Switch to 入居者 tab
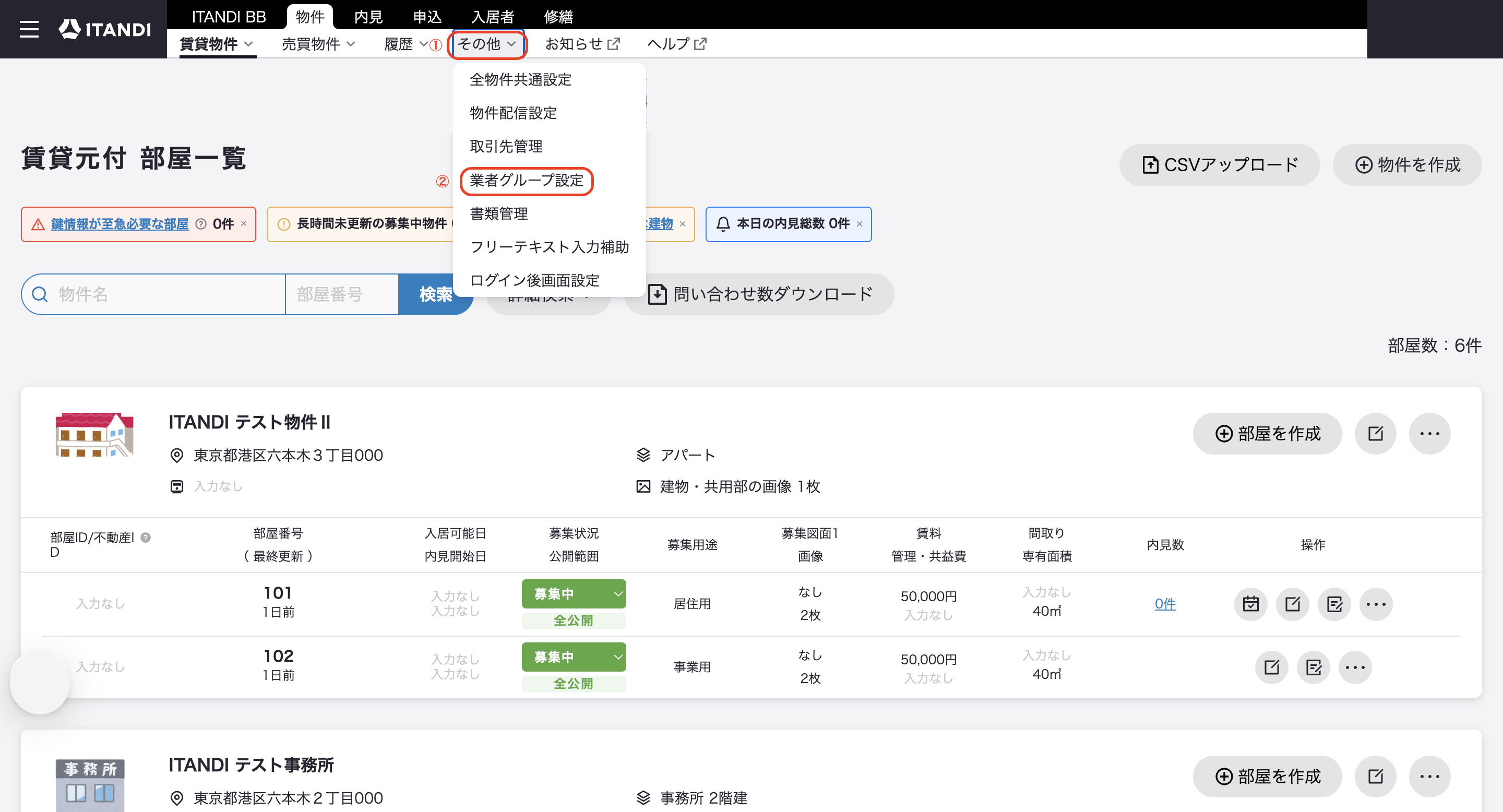The height and width of the screenshot is (812, 1503). pos(493,17)
